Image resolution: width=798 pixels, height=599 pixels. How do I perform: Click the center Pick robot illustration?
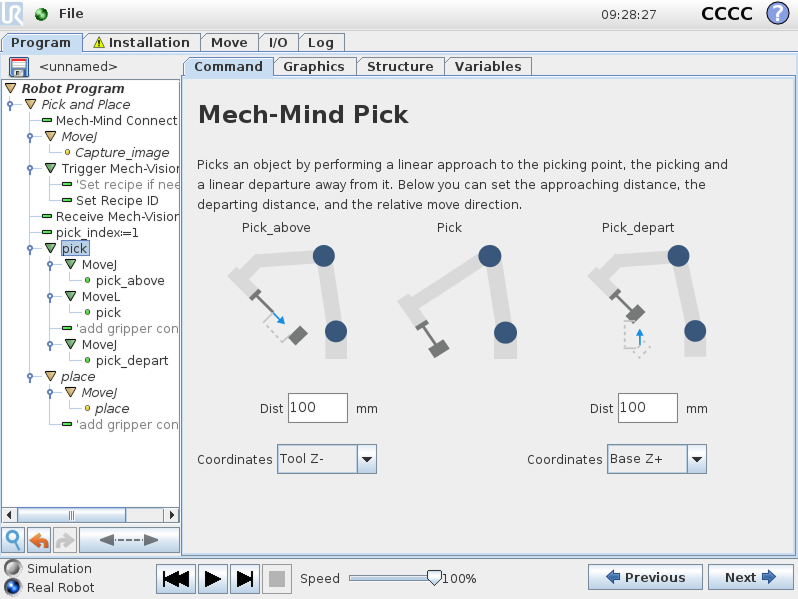point(457,302)
